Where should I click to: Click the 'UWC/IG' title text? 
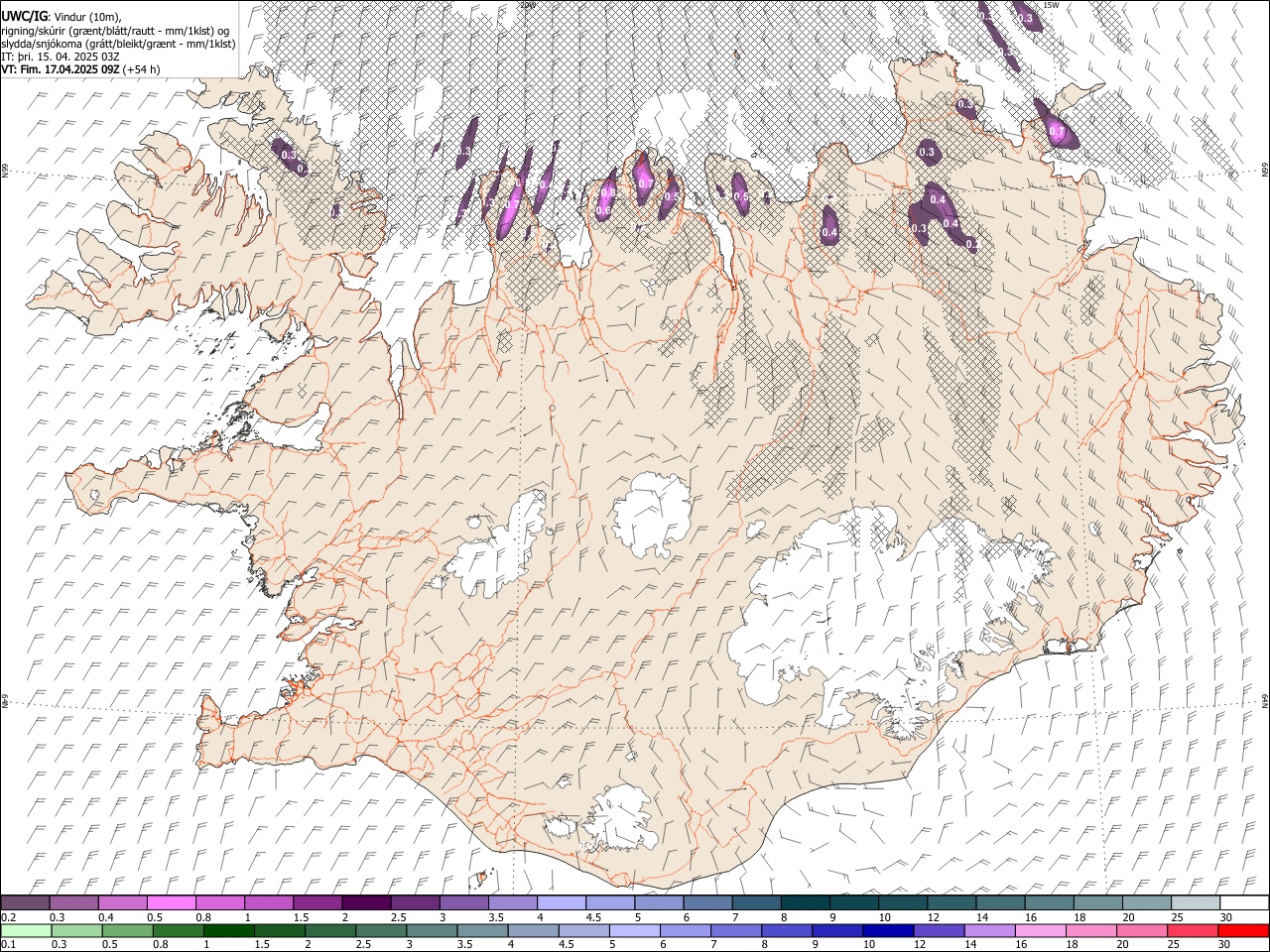25,17
